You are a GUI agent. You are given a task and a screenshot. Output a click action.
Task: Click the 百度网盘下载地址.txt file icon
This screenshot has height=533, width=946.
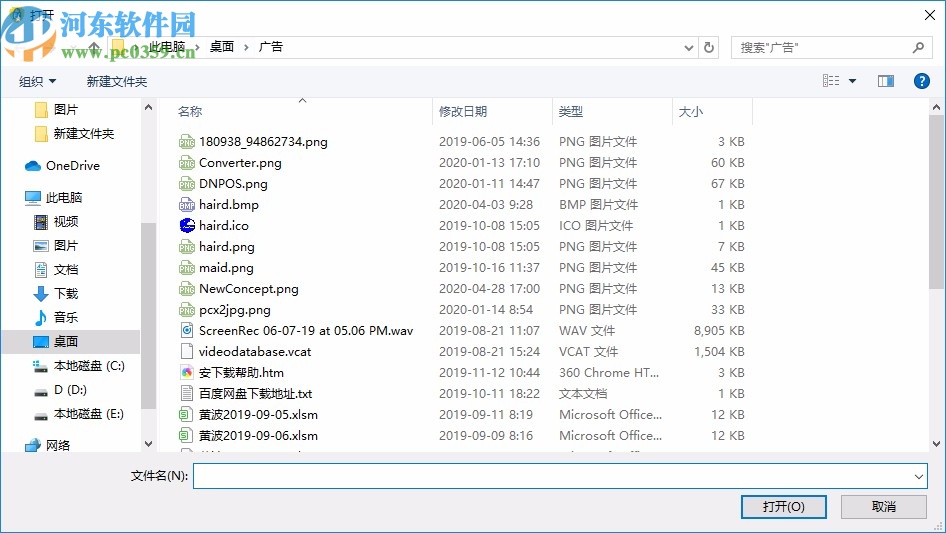click(x=187, y=394)
